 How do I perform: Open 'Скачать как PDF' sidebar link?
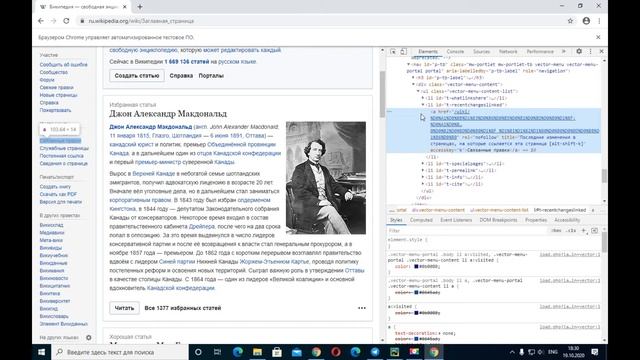pos(58,194)
